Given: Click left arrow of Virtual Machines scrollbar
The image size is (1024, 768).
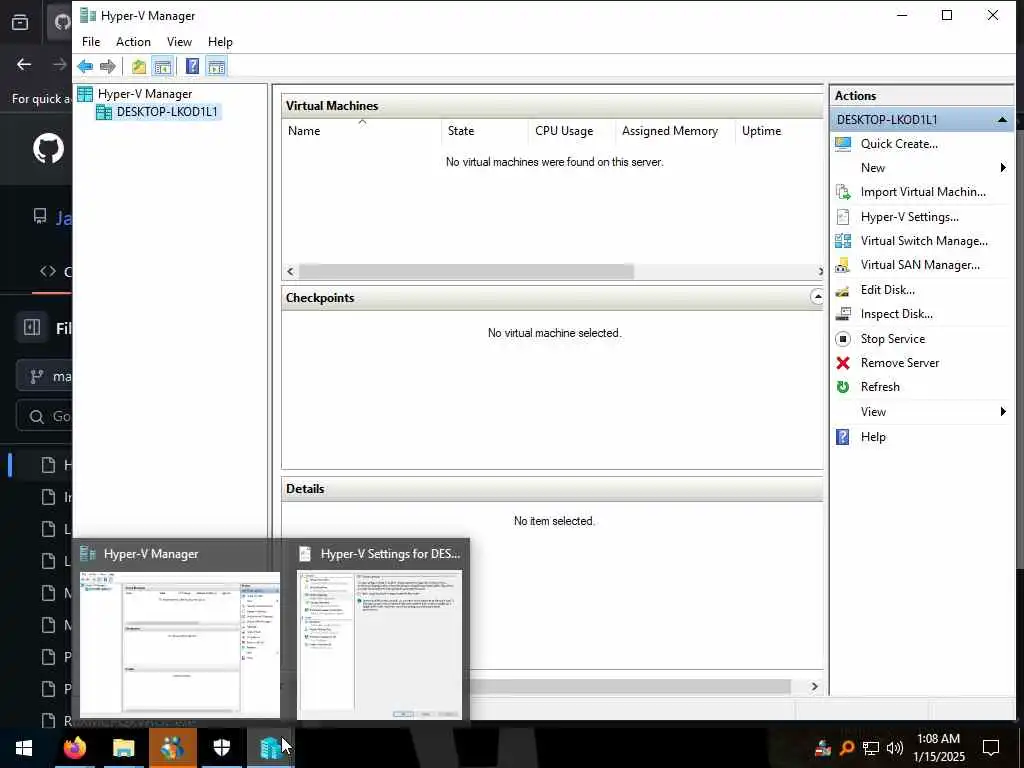Looking at the screenshot, I should (x=290, y=271).
